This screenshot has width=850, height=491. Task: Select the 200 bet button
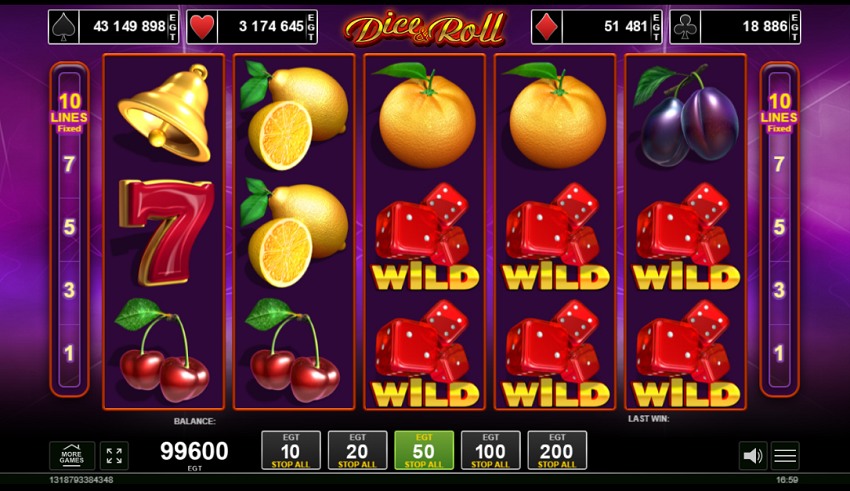coord(557,450)
